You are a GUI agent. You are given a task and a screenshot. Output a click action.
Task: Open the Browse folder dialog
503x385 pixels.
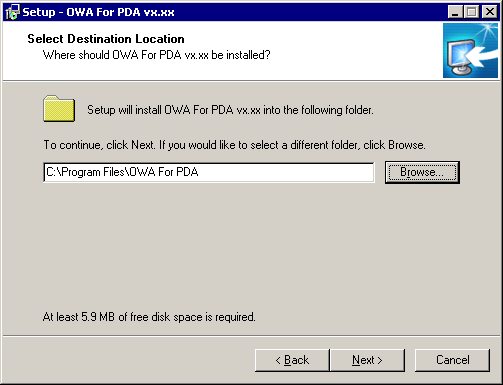[x=422, y=172]
